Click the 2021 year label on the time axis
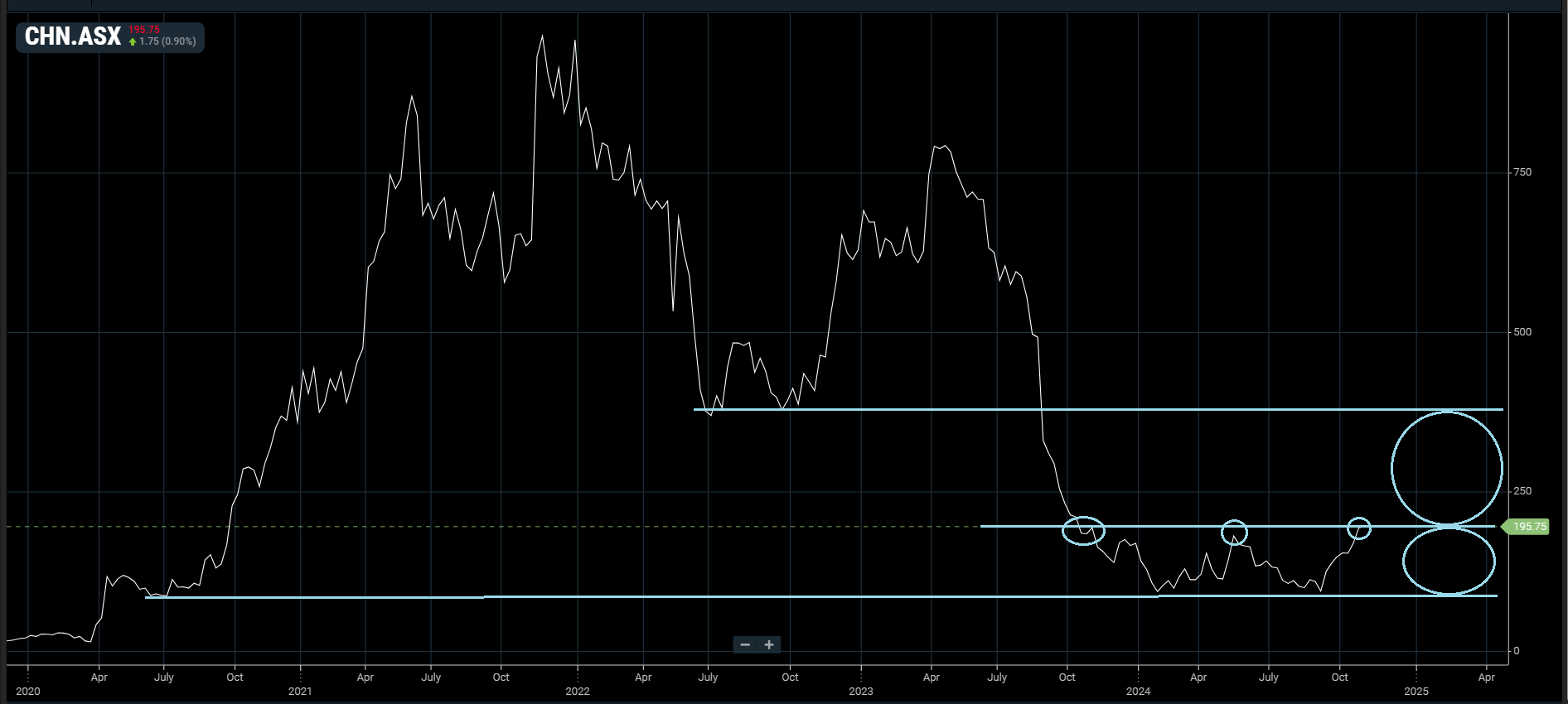The height and width of the screenshot is (704, 1568). 300,692
